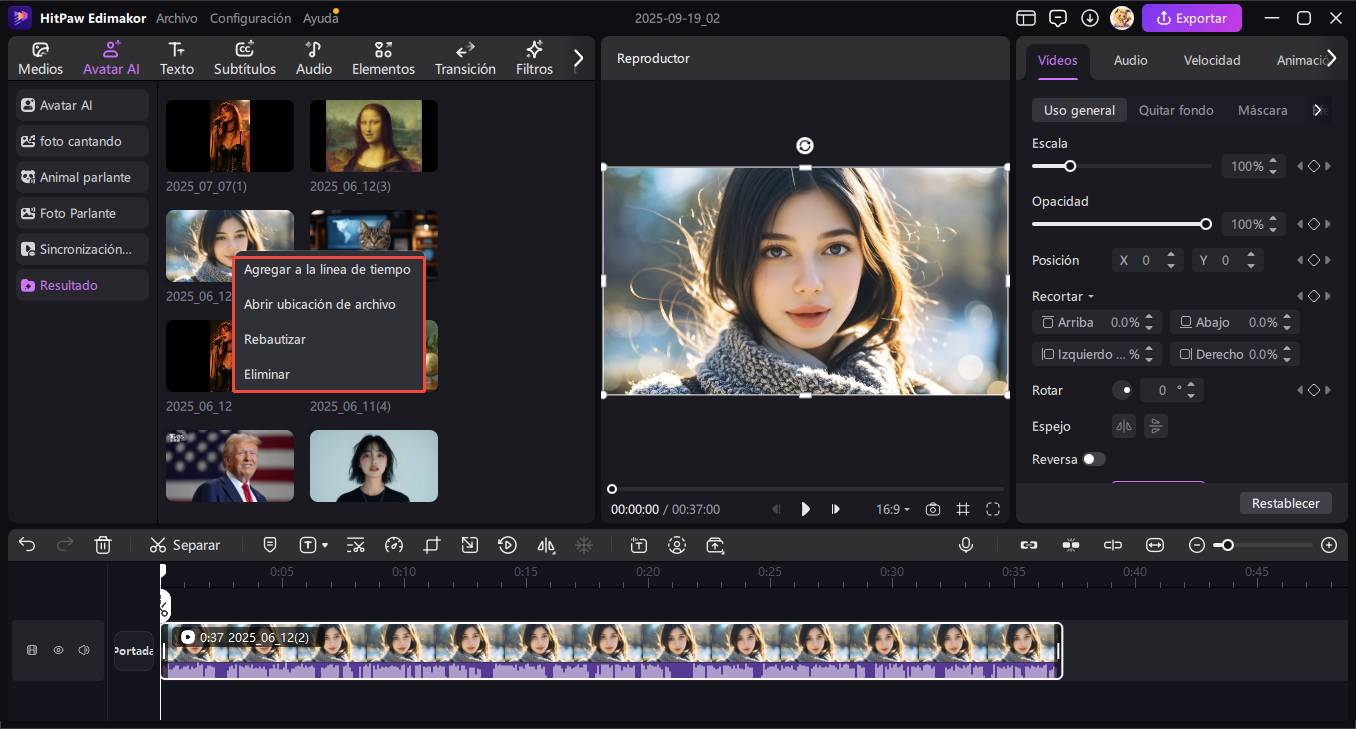
Task: Click the zoom in timeline plus icon
Action: point(1329,545)
